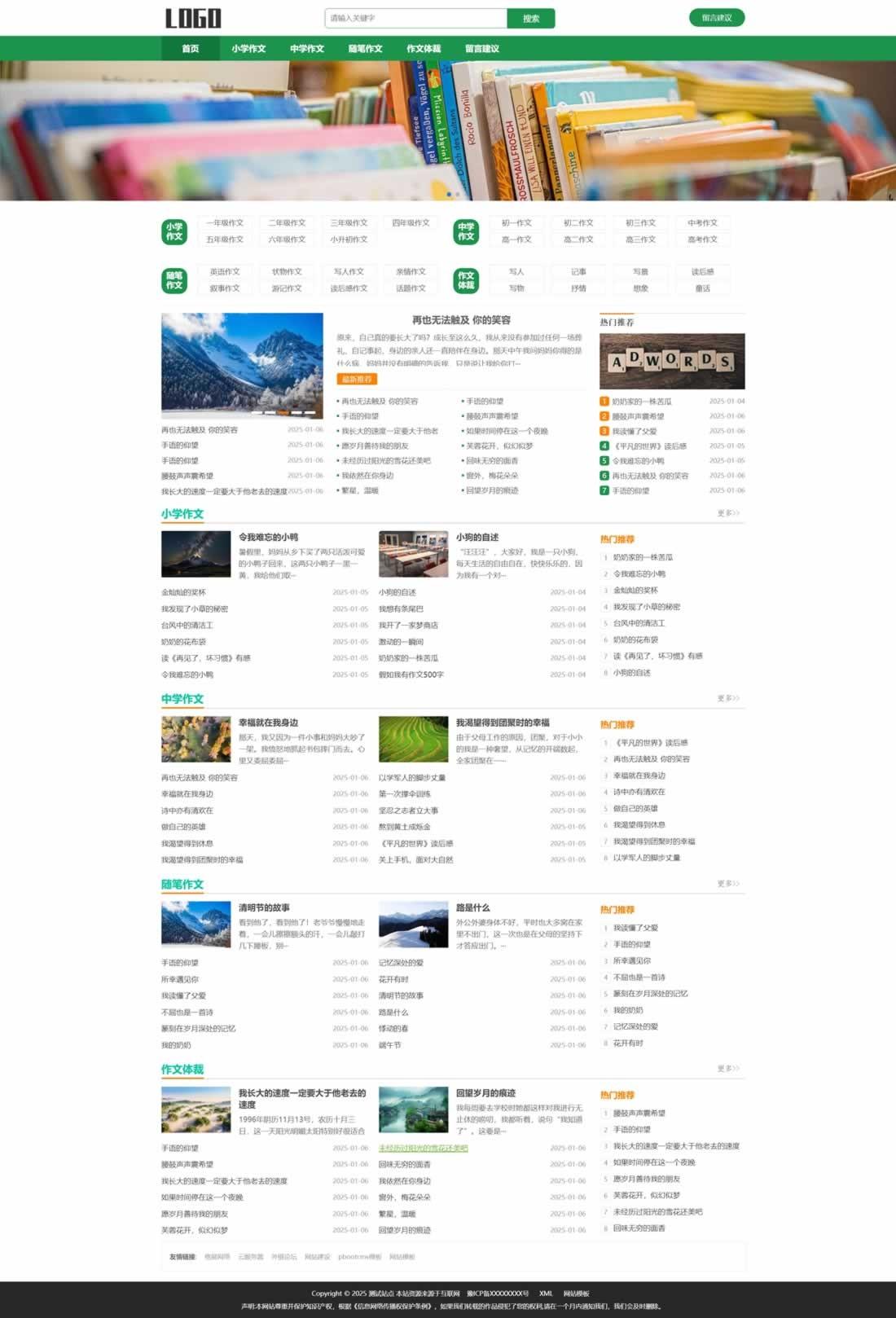Select 首页 in the navigation bar
The image size is (896, 1318).
coord(190,49)
